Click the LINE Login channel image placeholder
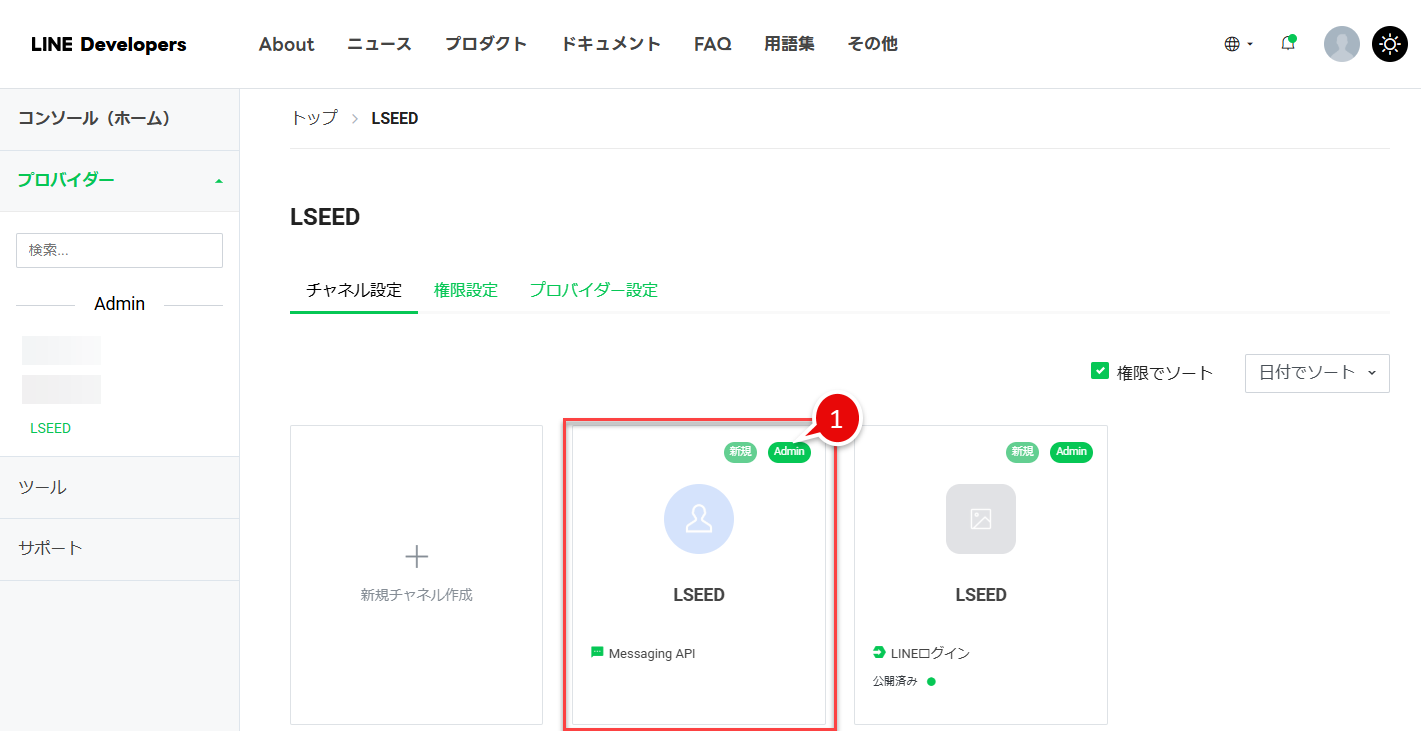Viewport: 1421px width, 731px height. coord(980,519)
